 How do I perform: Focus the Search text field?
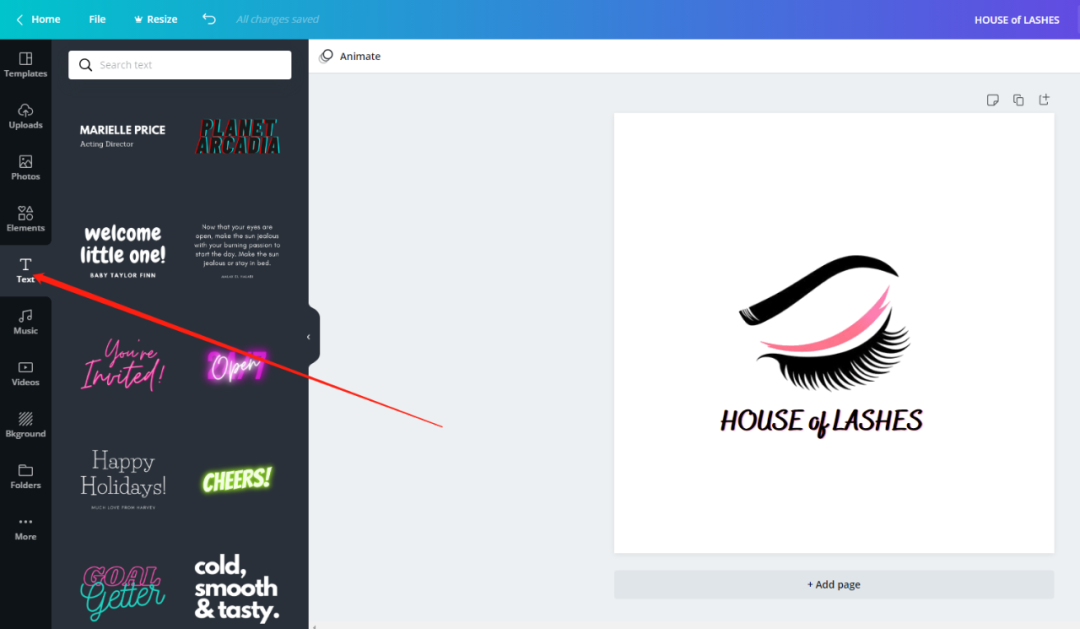(x=180, y=65)
